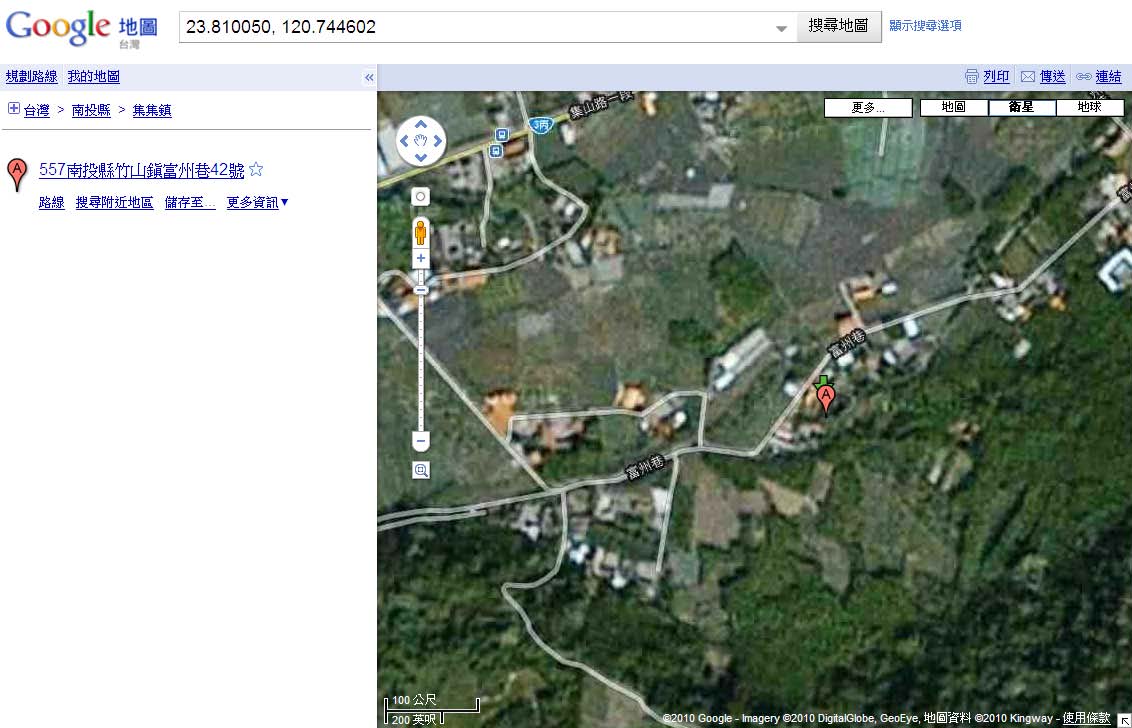Image resolution: width=1132 pixels, height=728 pixels.
Task: Click the red marker A in the results panel
Action: point(16,174)
